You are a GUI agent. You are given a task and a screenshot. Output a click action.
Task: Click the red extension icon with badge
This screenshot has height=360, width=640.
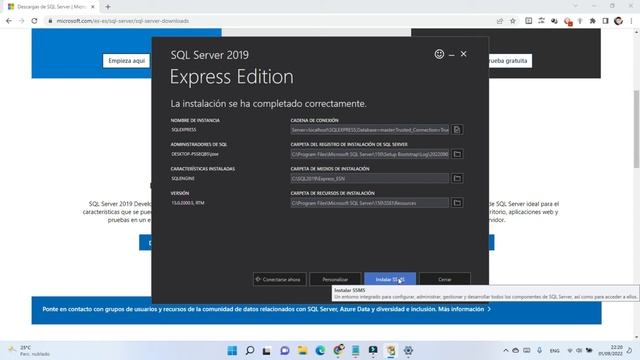click(x=567, y=21)
